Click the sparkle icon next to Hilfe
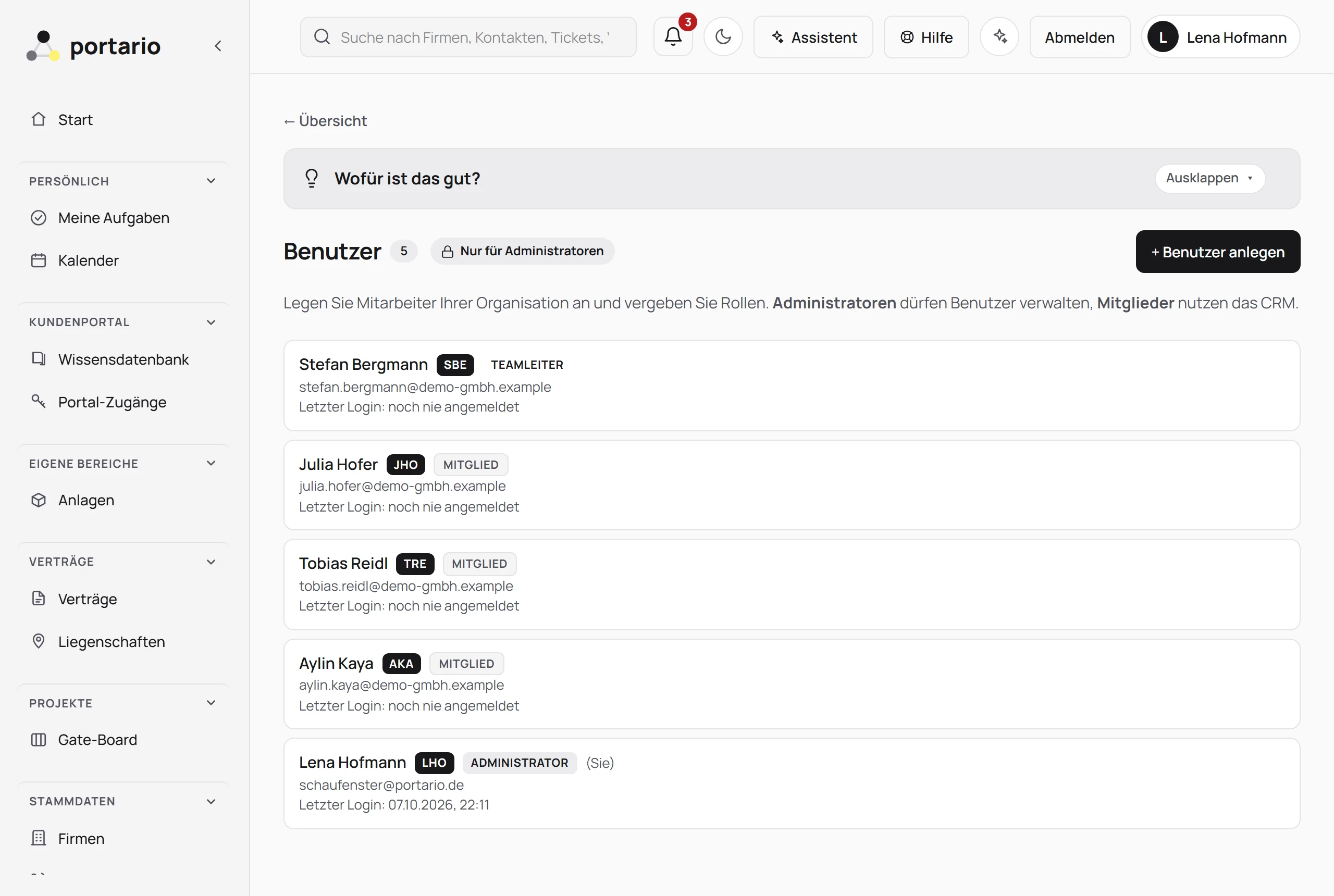Screen dimensions: 1334x896 [x=999, y=37]
